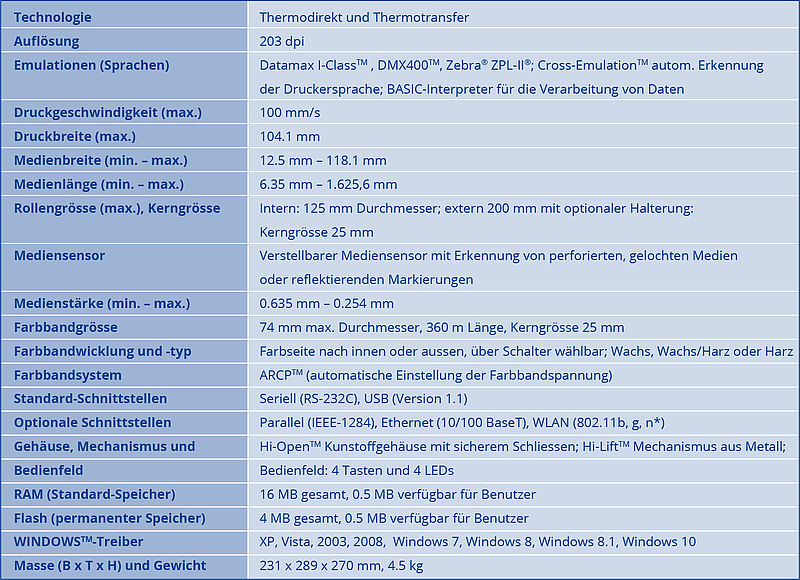This screenshot has height=580, width=800.
Task: Click the Medienlänge (min. – max.) label
Action: 99,184
